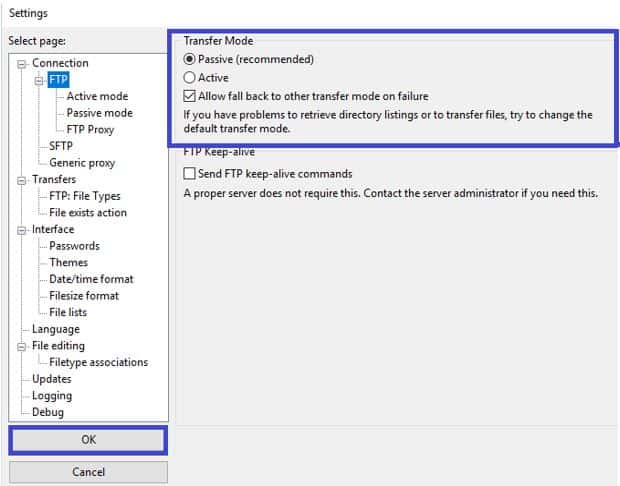The height and width of the screenshot is (486, 620).
Task: Select the Transfers page in tree
Action: tap(54, 180)
